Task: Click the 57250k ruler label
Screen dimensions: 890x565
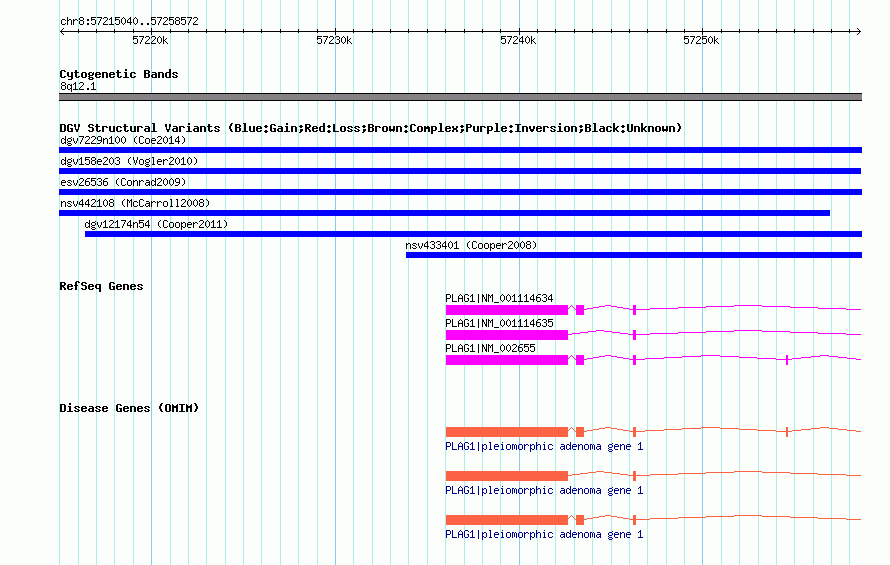Action: coord(701,40)
